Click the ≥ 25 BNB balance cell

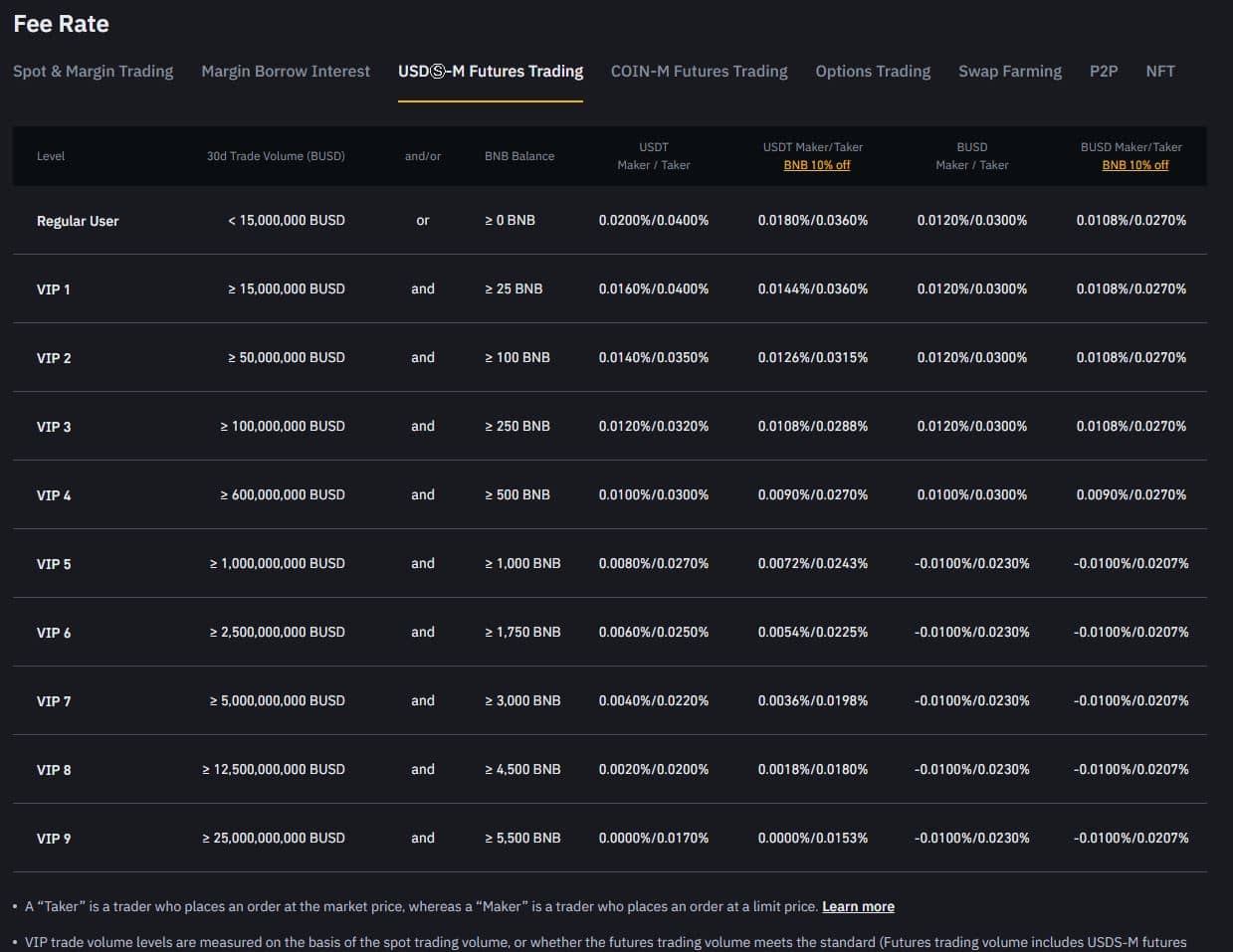tap(514, 288)
